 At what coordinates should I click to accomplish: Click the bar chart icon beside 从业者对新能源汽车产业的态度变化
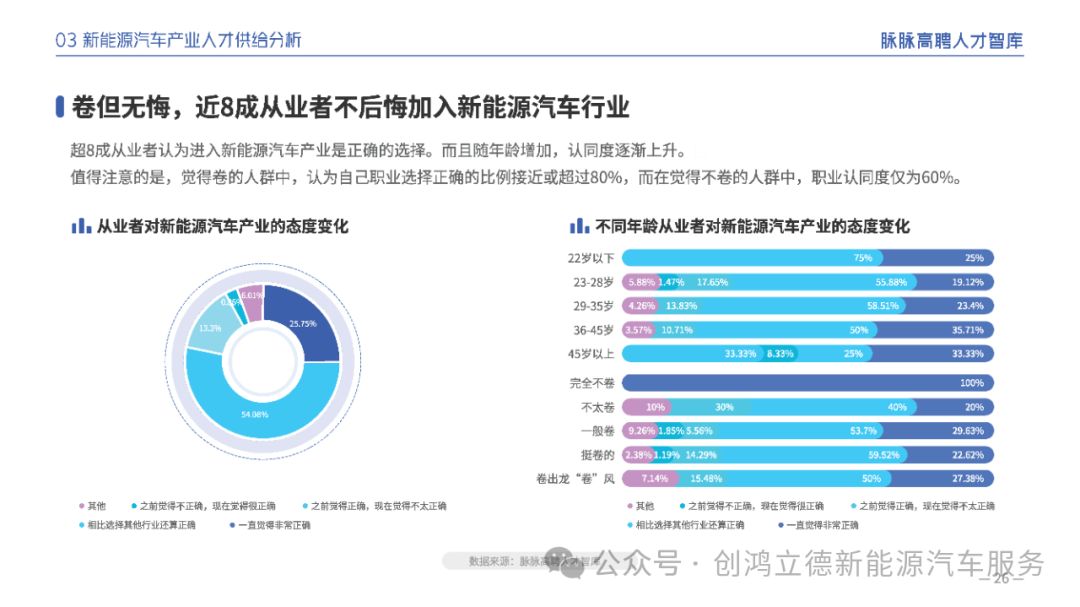click(x=81, y=226)
